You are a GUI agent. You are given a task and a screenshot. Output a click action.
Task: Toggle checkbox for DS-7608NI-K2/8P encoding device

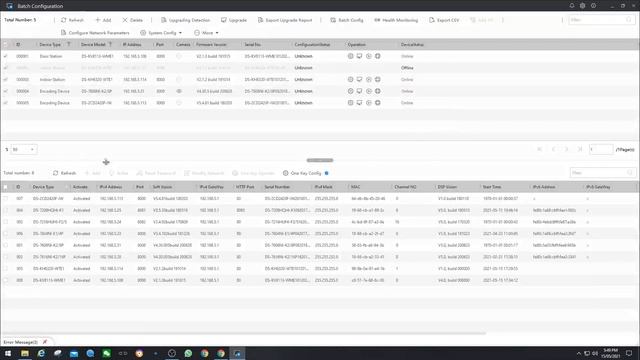click(x=5, y=91)
